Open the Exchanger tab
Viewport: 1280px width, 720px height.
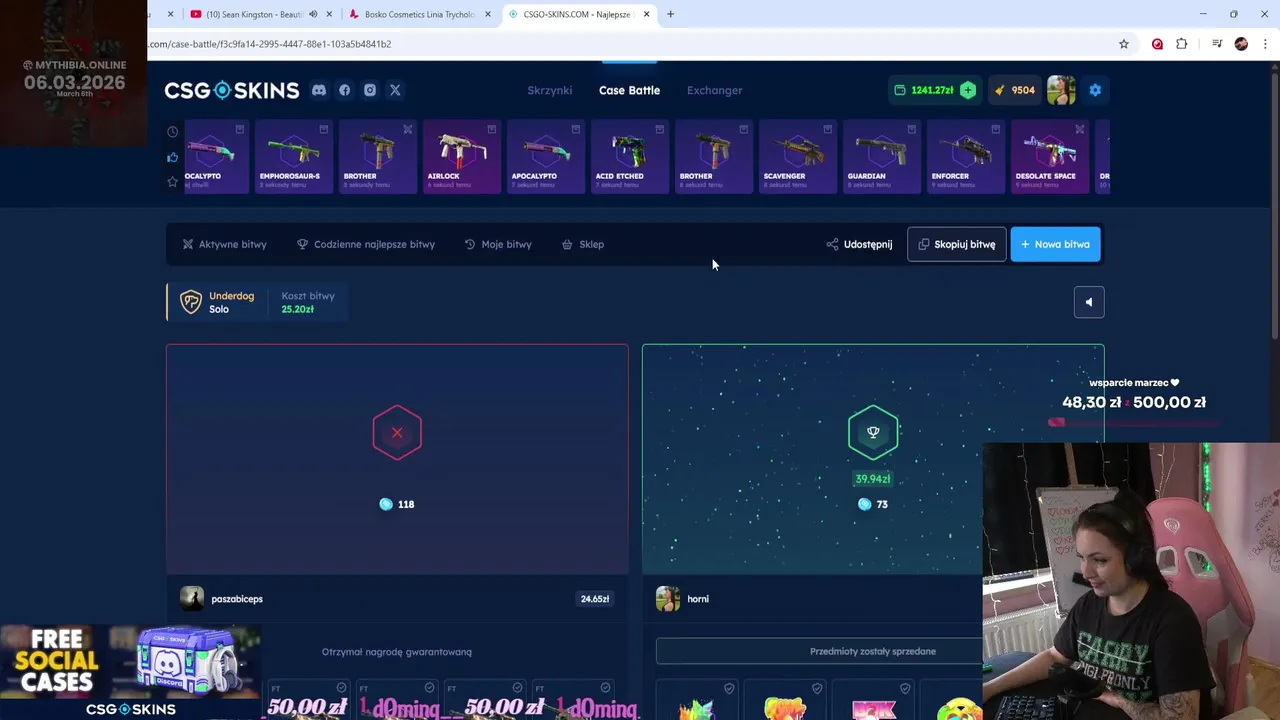[x=715, y=90]
